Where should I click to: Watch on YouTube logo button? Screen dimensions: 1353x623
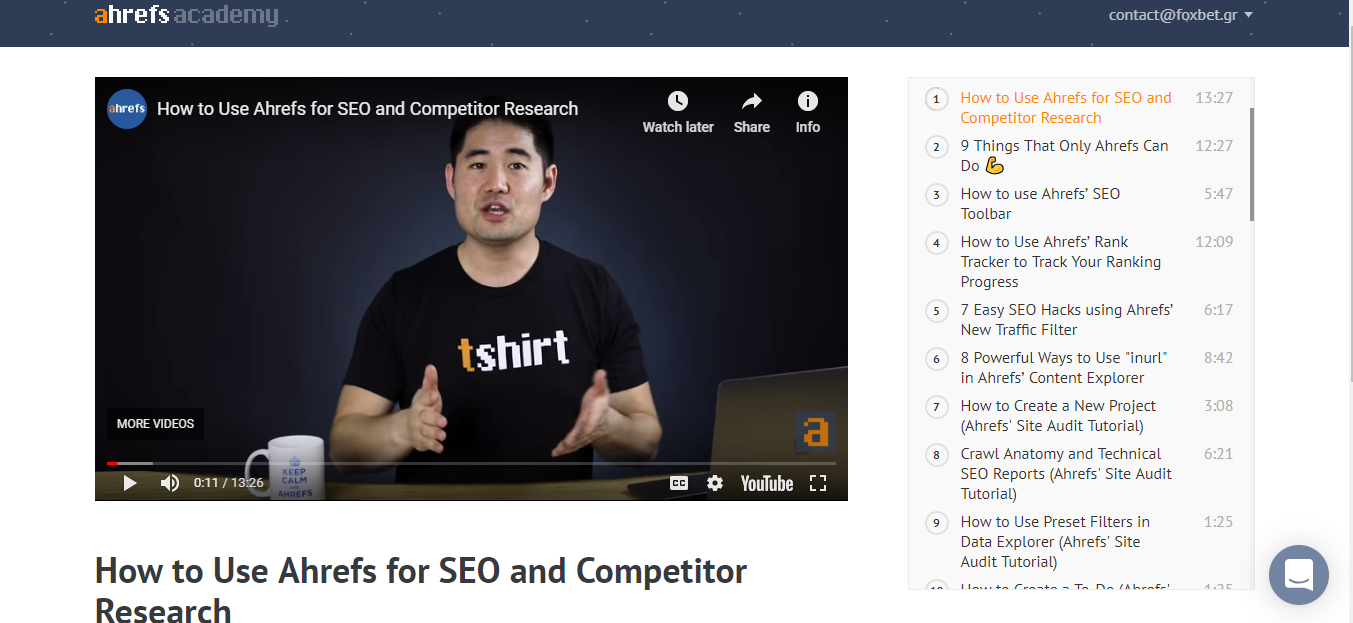tap(767, 483)
